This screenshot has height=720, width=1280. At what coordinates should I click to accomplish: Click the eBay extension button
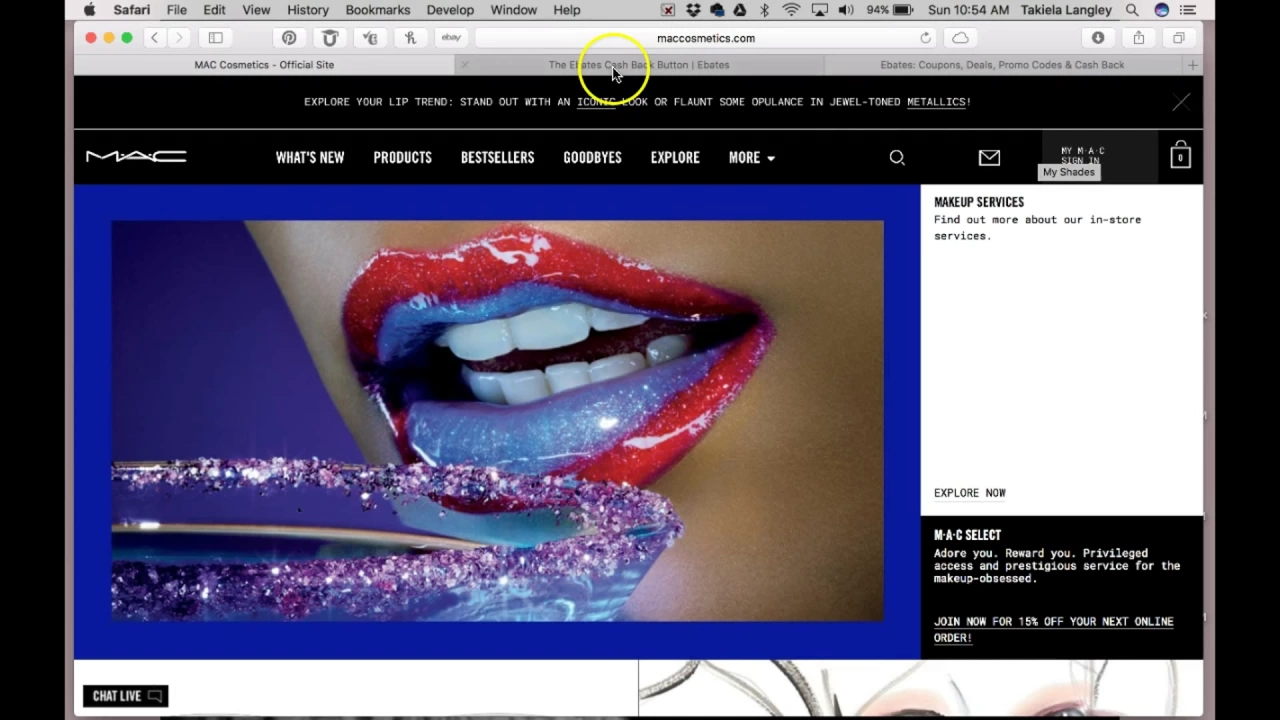click(451, 38)
